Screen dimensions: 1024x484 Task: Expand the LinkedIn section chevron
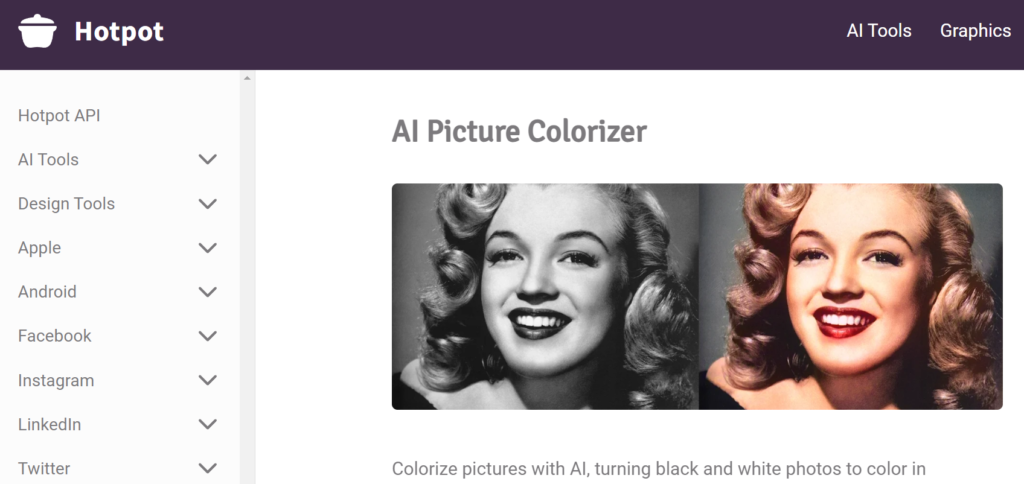pos(208,424)
